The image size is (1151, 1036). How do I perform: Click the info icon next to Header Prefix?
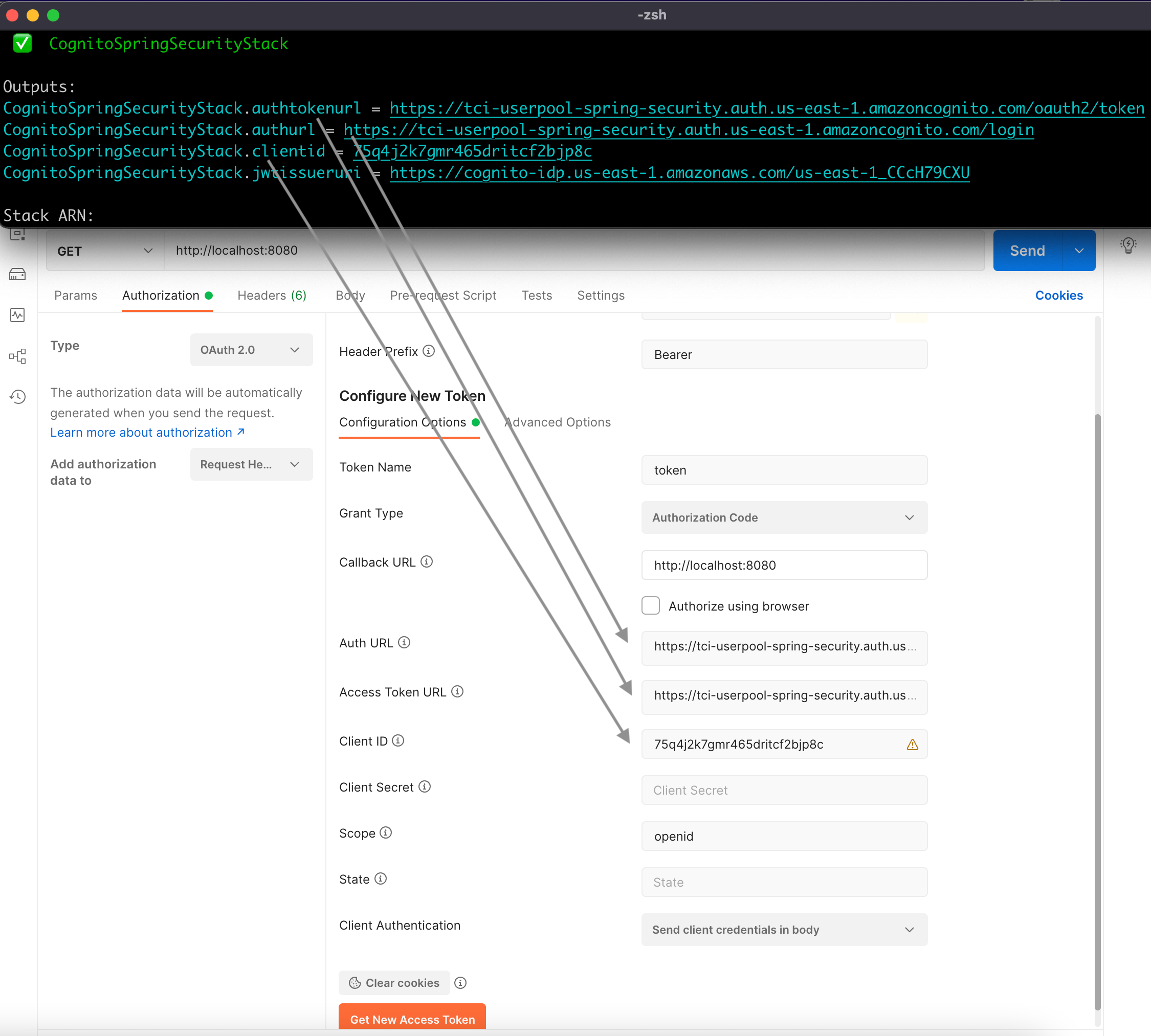(x=428, y=351)
